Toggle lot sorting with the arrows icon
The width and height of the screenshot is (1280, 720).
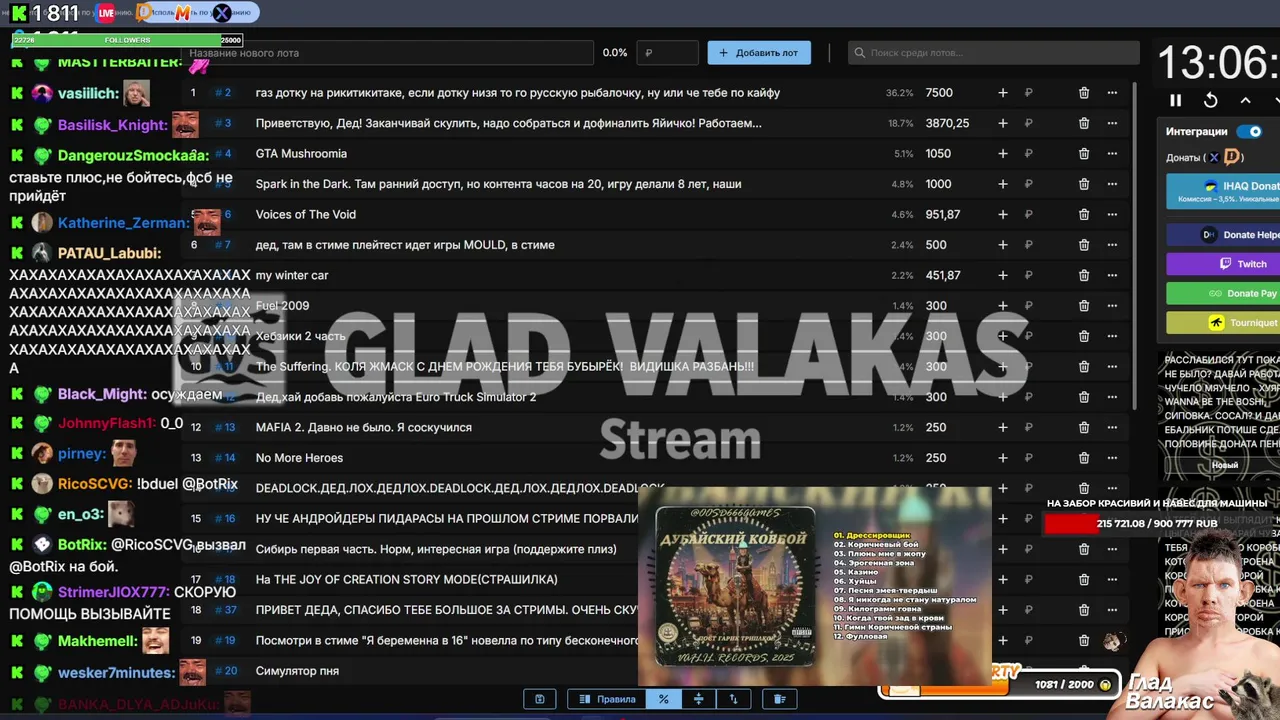pyautogui.click(x=733, y=699)
